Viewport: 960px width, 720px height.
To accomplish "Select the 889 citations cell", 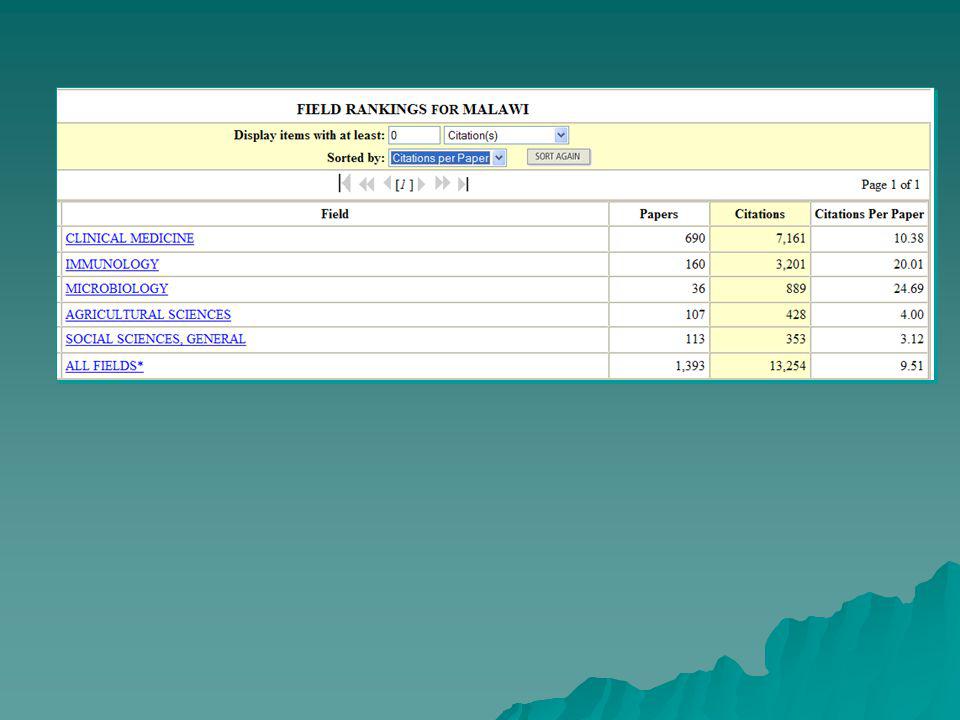I will [x=760, y=289].
